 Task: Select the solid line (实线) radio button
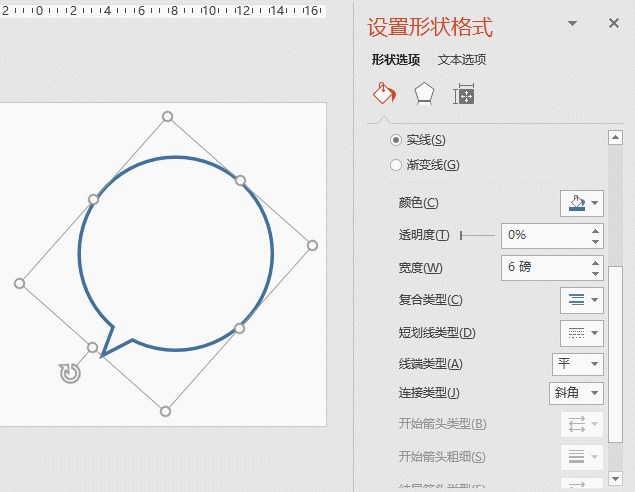point(397,140)
